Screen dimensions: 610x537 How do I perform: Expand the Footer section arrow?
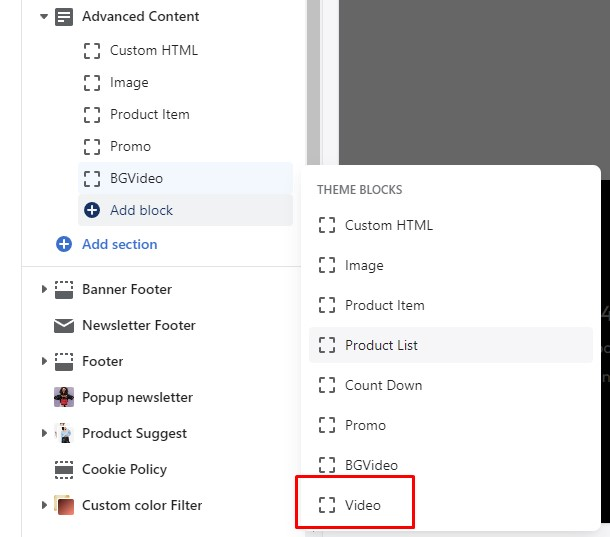coord(44,361)
